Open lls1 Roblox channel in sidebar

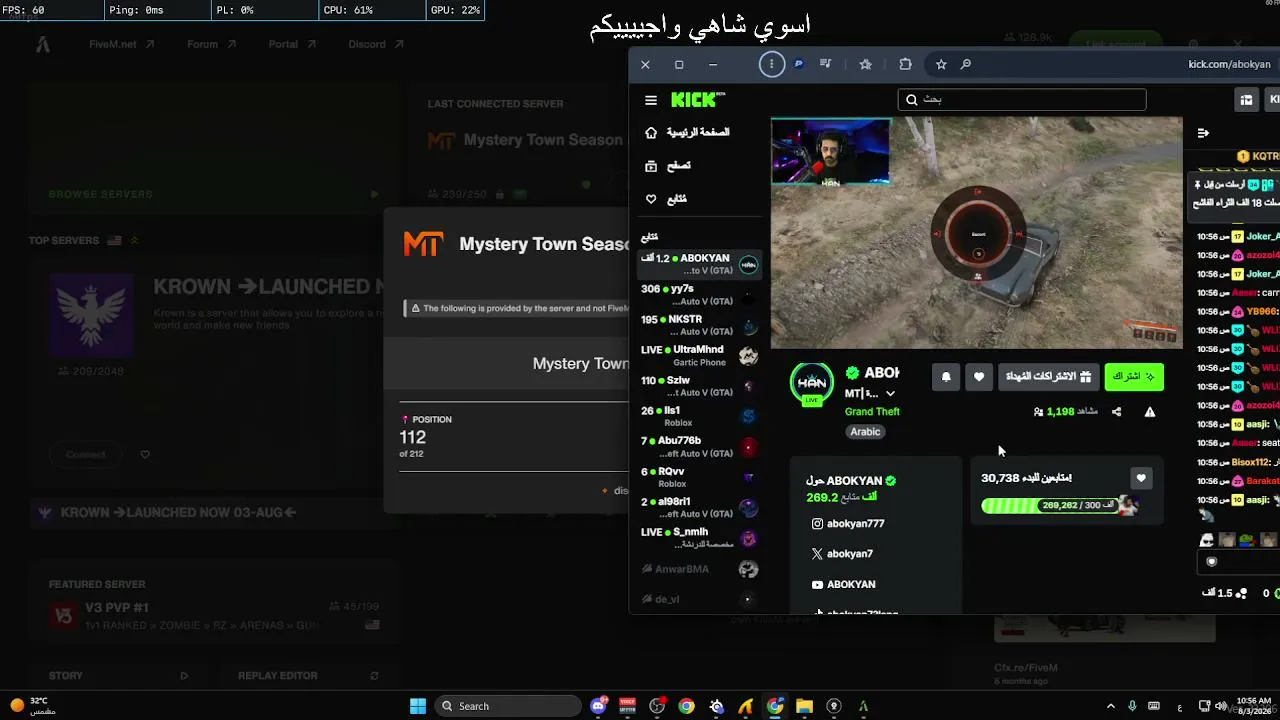click(700, 416)
